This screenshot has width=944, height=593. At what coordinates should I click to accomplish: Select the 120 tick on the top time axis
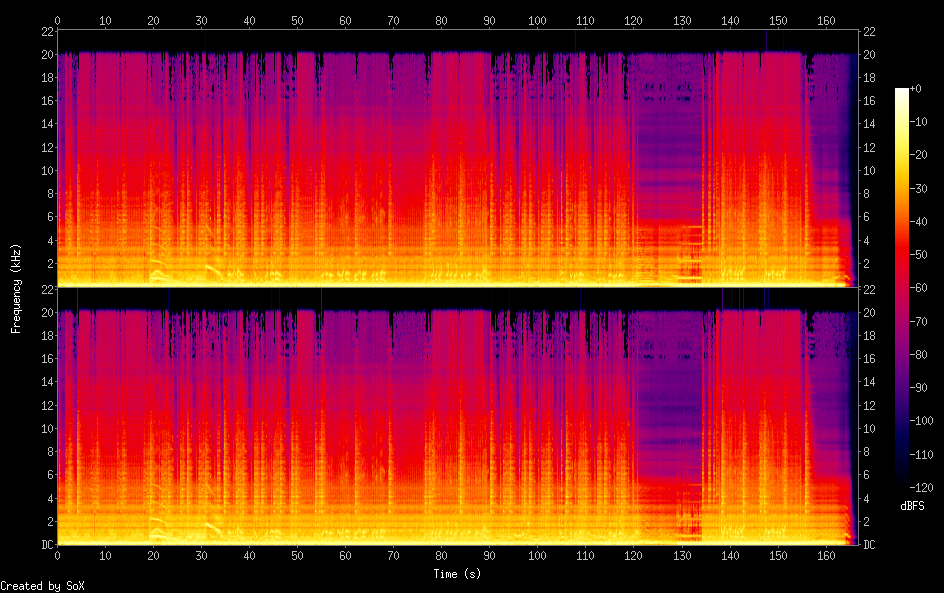[634, 20]
